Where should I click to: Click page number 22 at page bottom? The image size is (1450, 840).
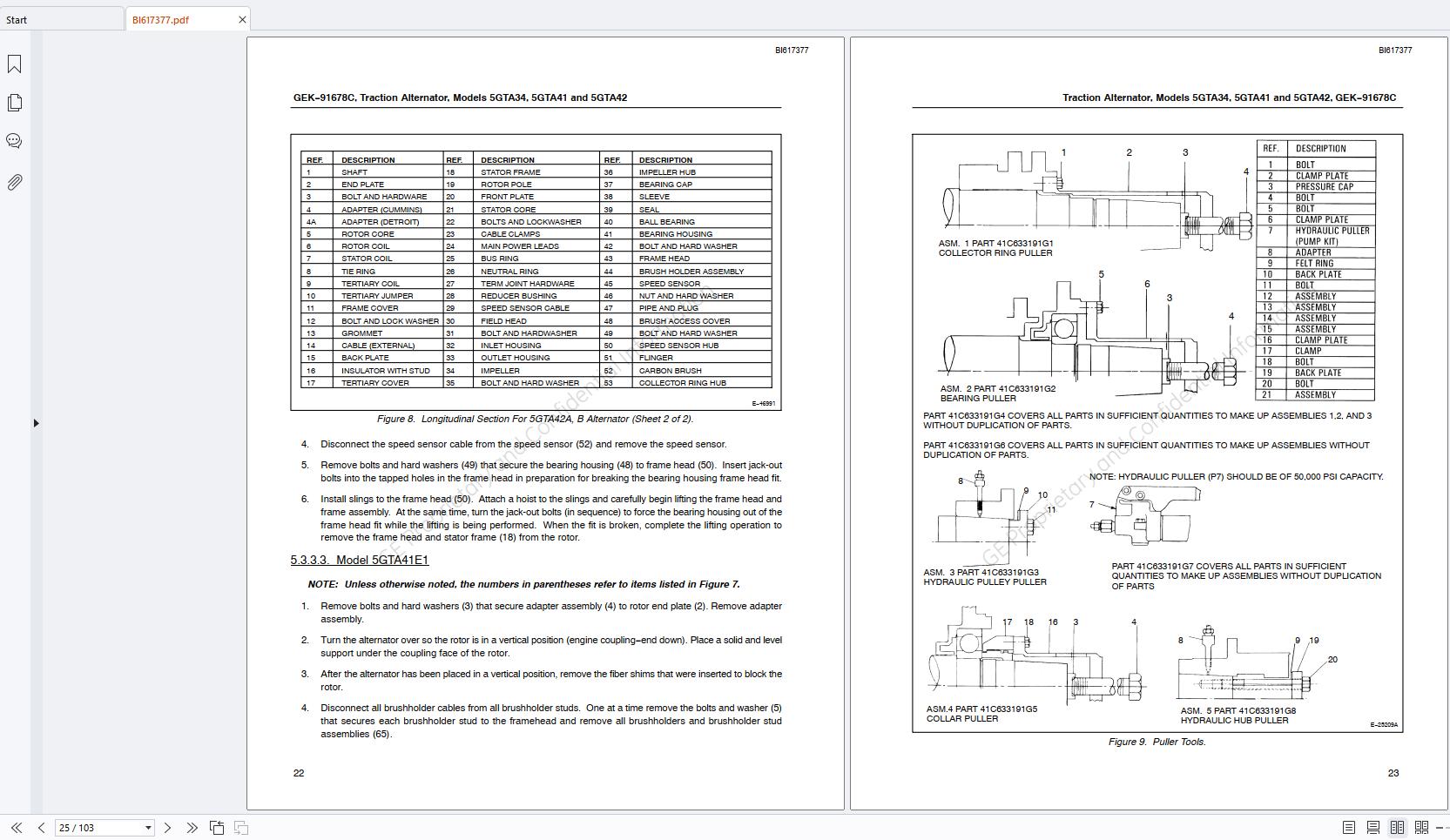[x=299, y=773]
